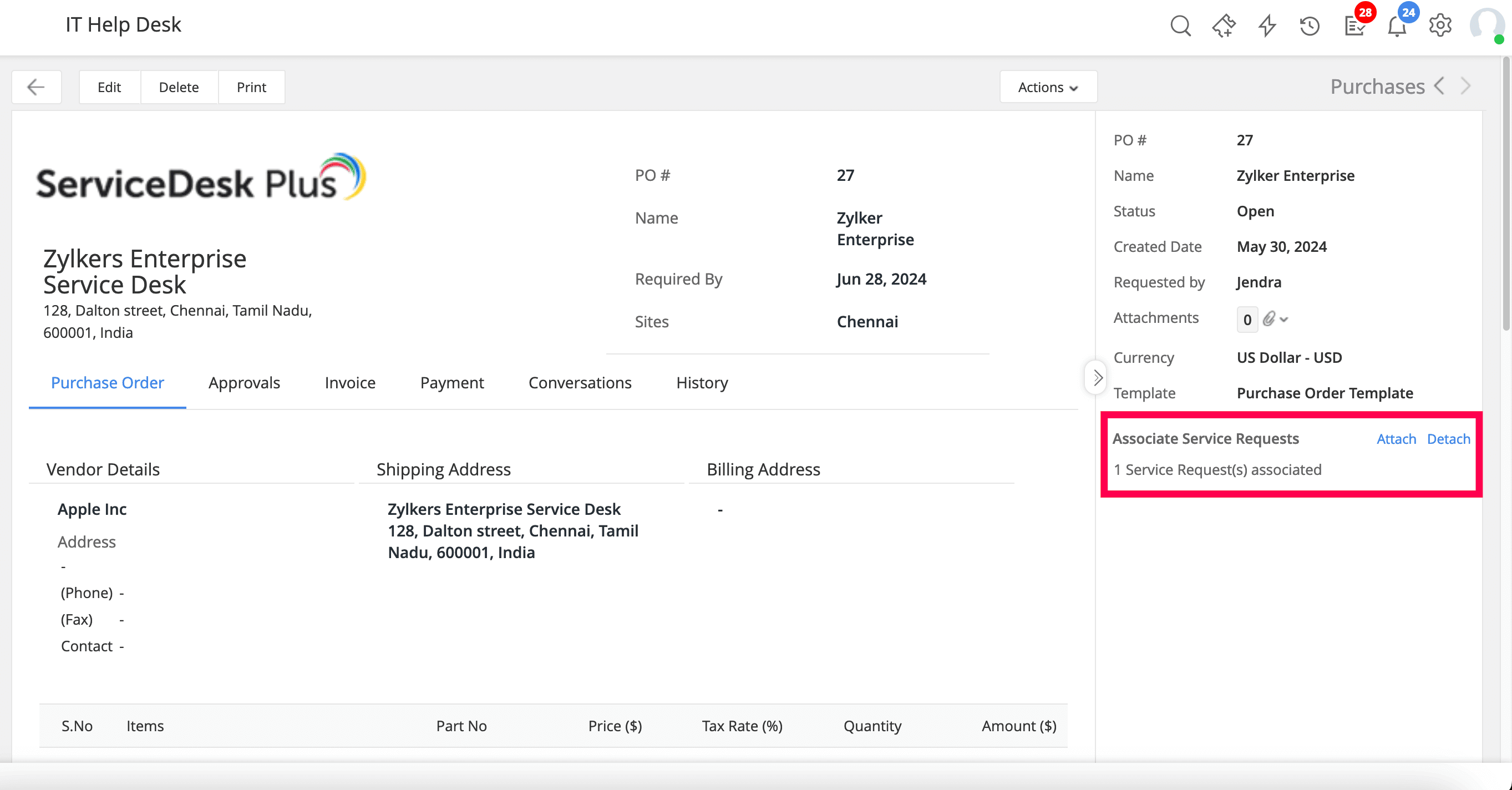
Task: Click the Edit button
Action: click(109, 87)
